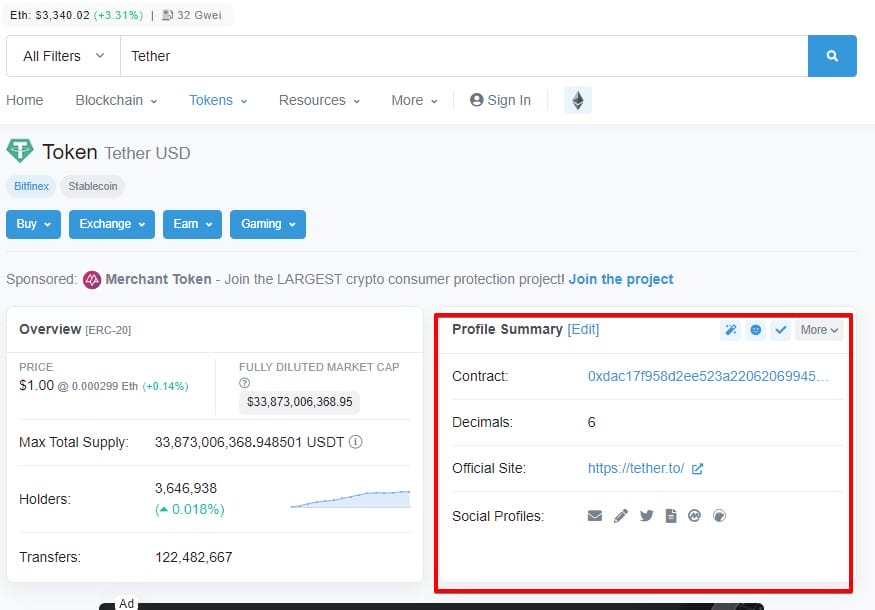
Task: Click the Eth price $3,340.02 at top
Action: (62, 15)
